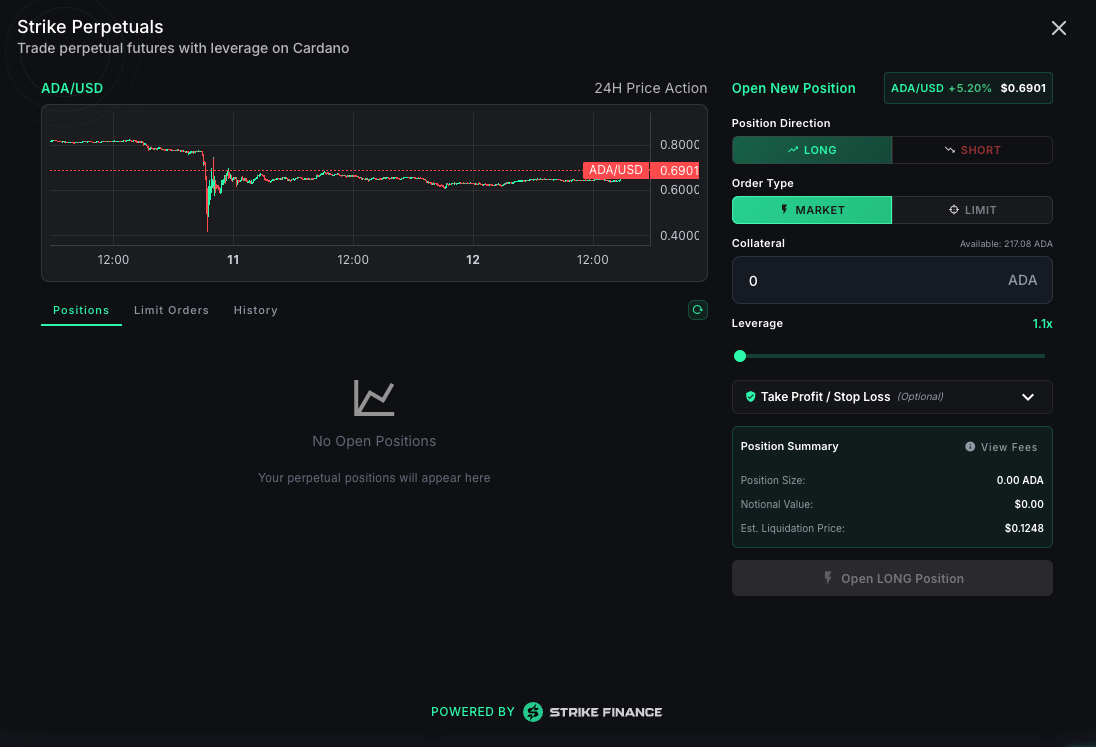Screen dimensions: 1096x747
Task: Click the lightning icon on the Market button
Action: (786, 209)
